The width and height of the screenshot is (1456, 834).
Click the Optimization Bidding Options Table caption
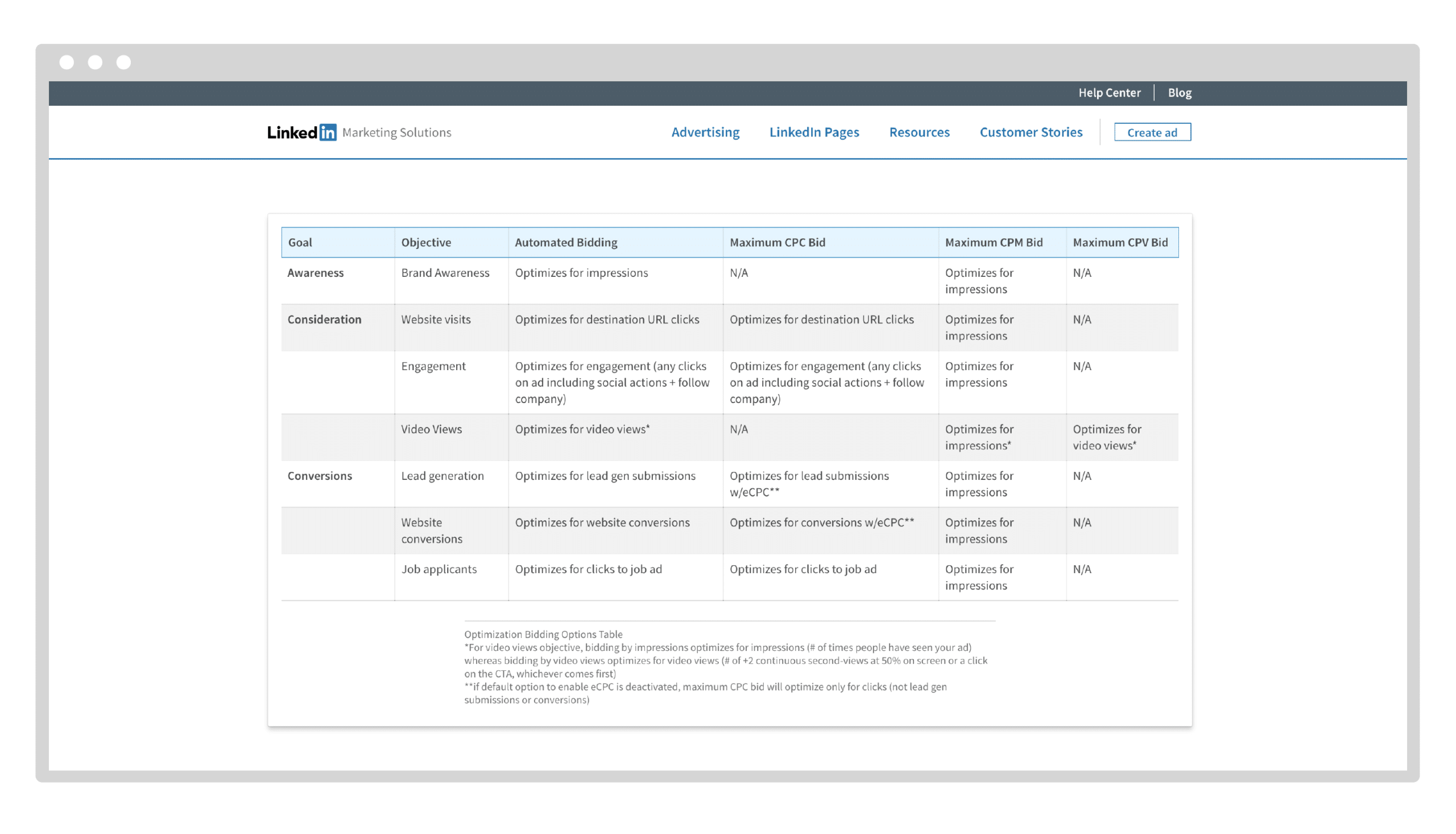point(543,634)
